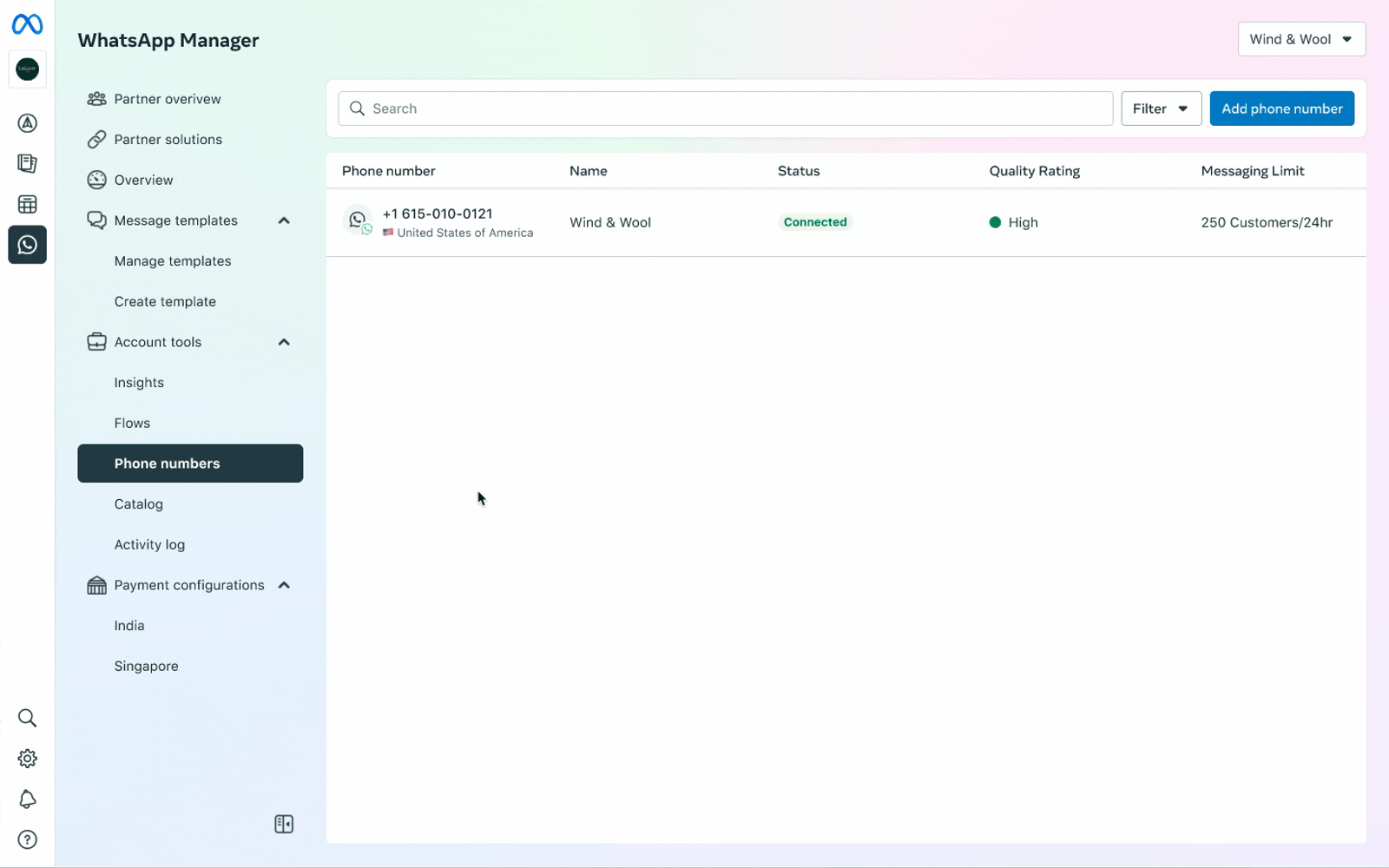Click the Payment configurations bank icon

point(96,585)
